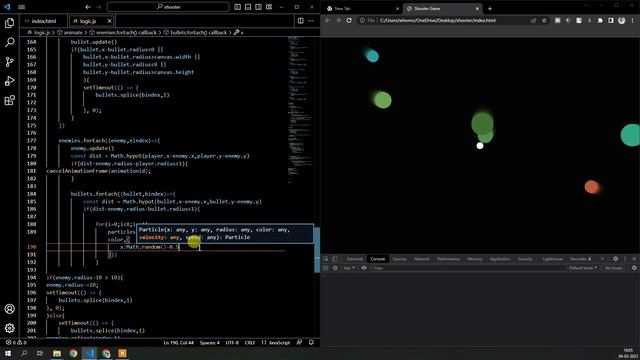640x360 pixels.
Task: Open the DevTools Elements tab
Action: [355, 259]
